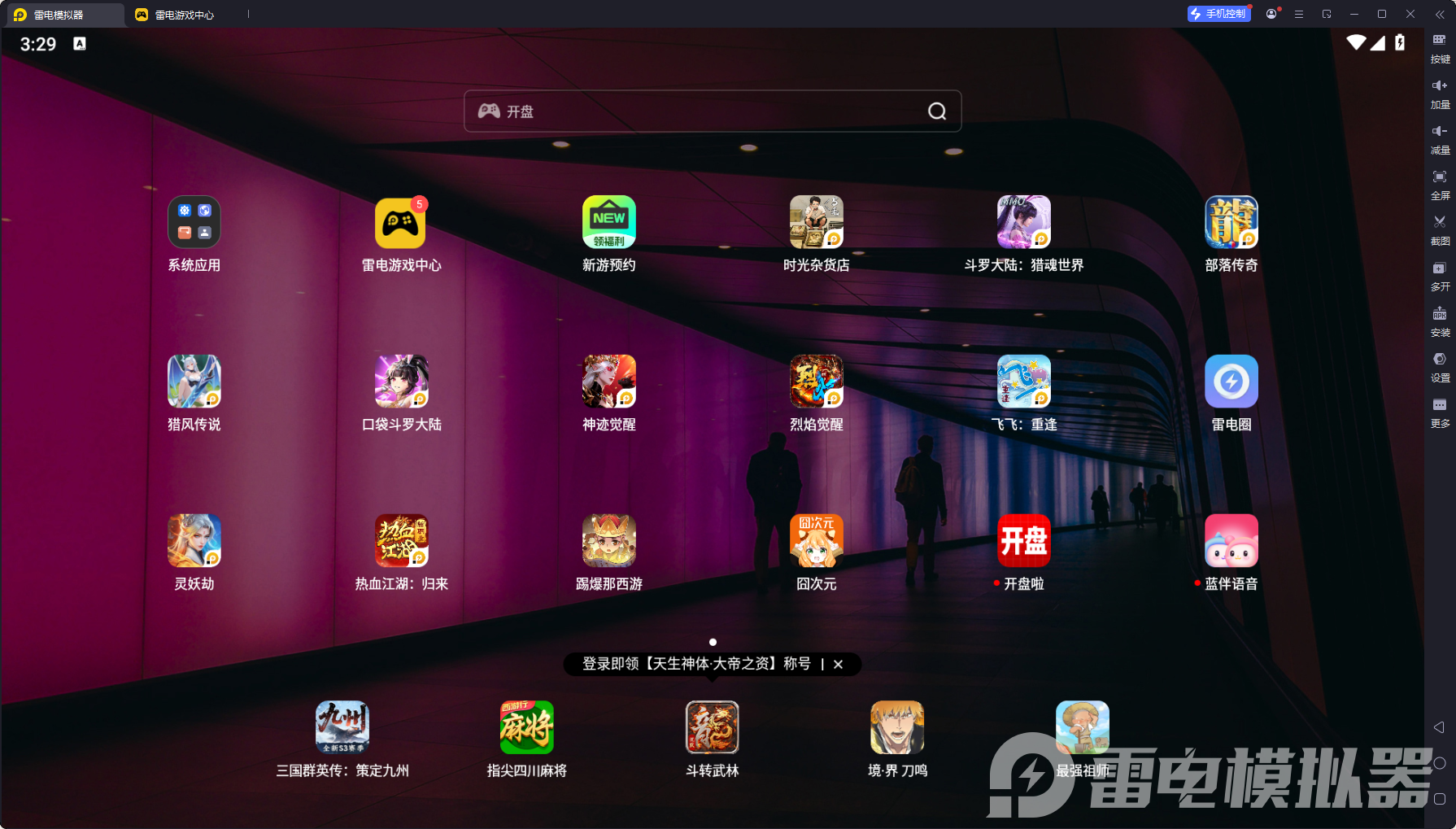Open 灵妖劫 game
The width and height of the screenshot is (1456, 829).
(194, 541)
